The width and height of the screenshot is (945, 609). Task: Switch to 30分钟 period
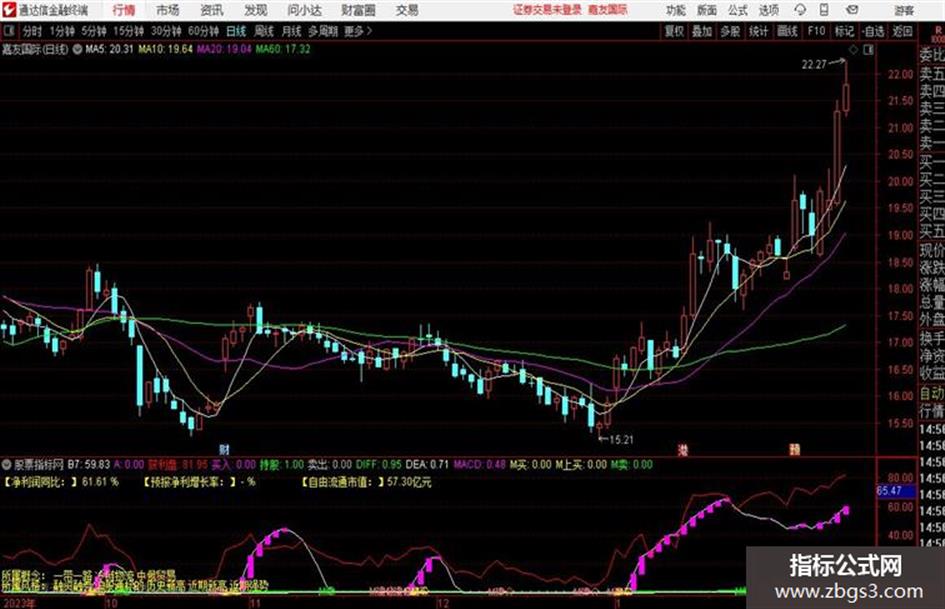tap(166, 31)
